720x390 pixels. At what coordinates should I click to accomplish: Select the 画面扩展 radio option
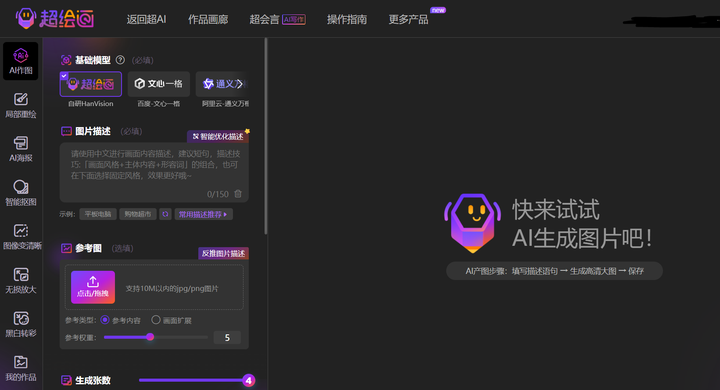156,320
